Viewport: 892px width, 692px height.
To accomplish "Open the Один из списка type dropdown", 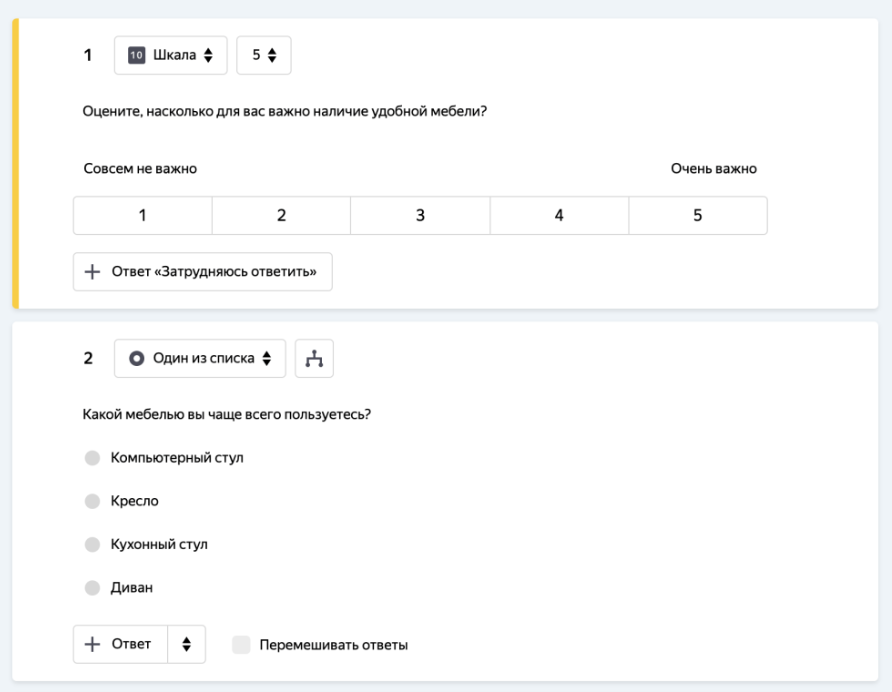I will (x=200, y=359).
